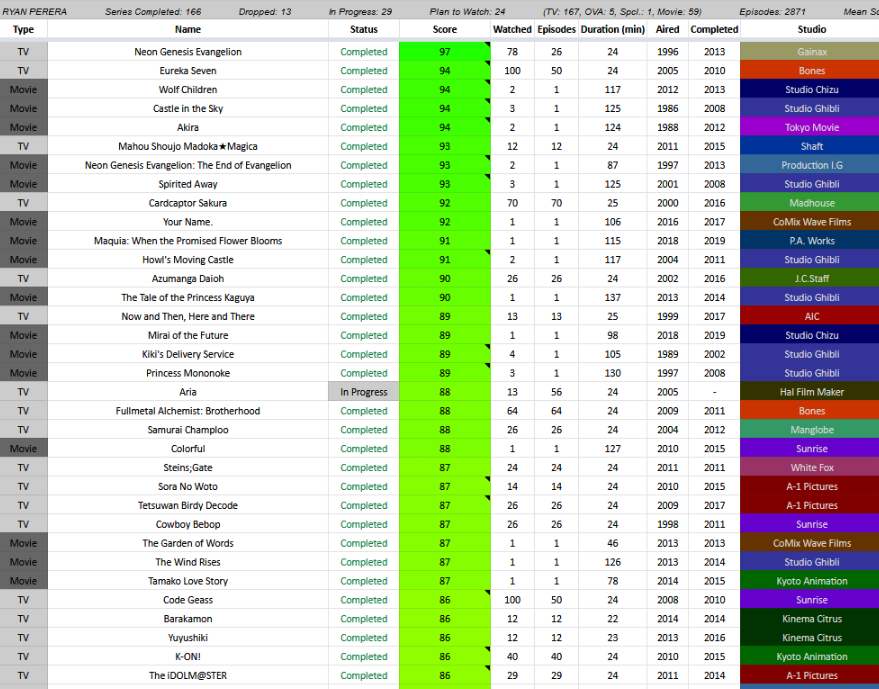Select the Plan to Watch: 24 summary
The image size is (879, 689).
(467, 12)
